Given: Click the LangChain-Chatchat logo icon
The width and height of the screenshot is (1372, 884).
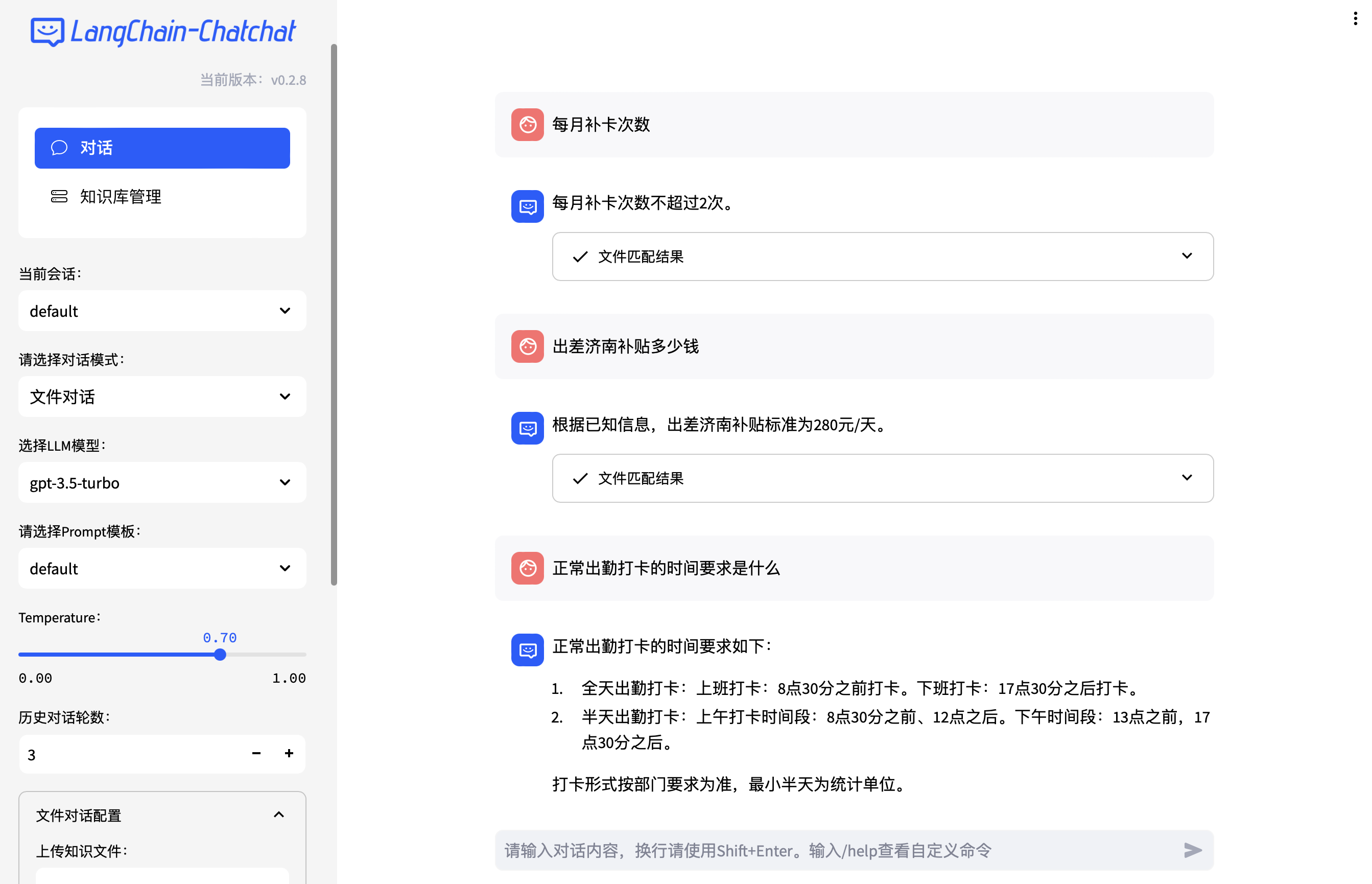Looking at the screenshot, I should pos(47,32).
